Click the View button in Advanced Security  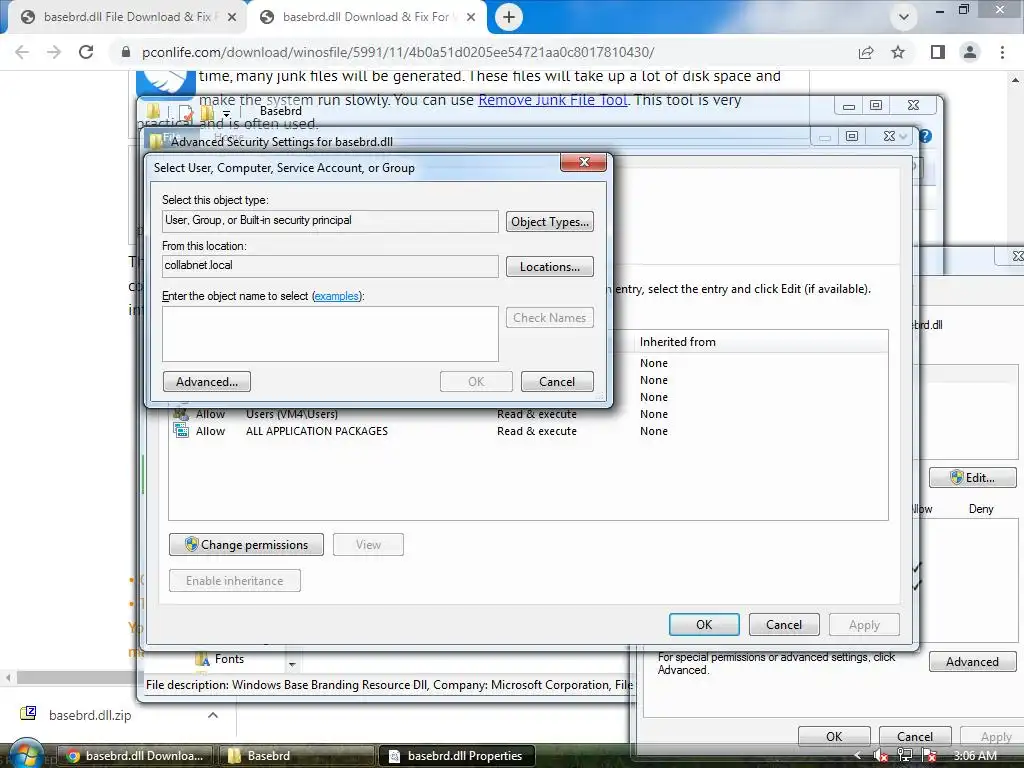(x=368, y=545)
